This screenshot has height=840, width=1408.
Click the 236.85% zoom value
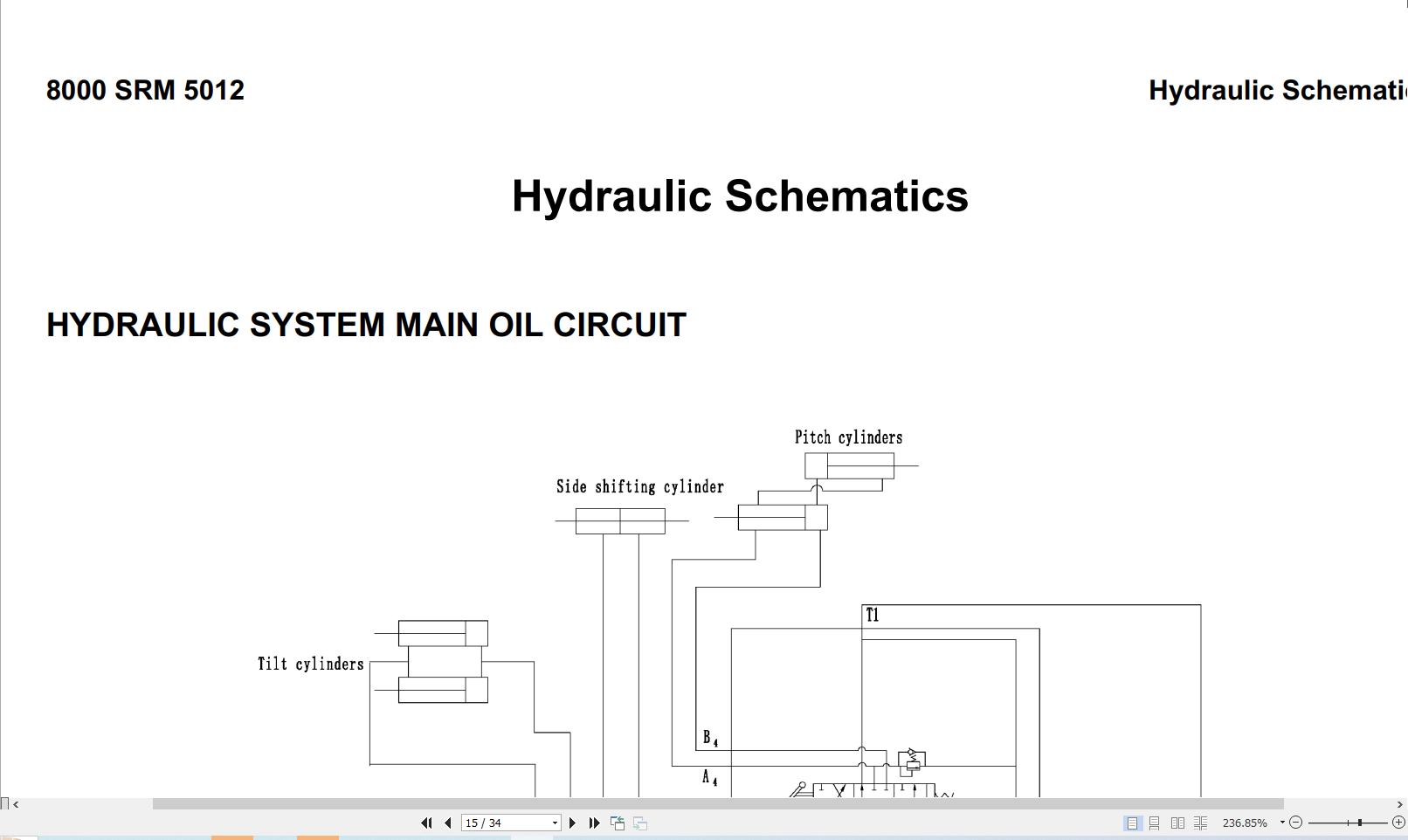click(x=1245, y=823)
